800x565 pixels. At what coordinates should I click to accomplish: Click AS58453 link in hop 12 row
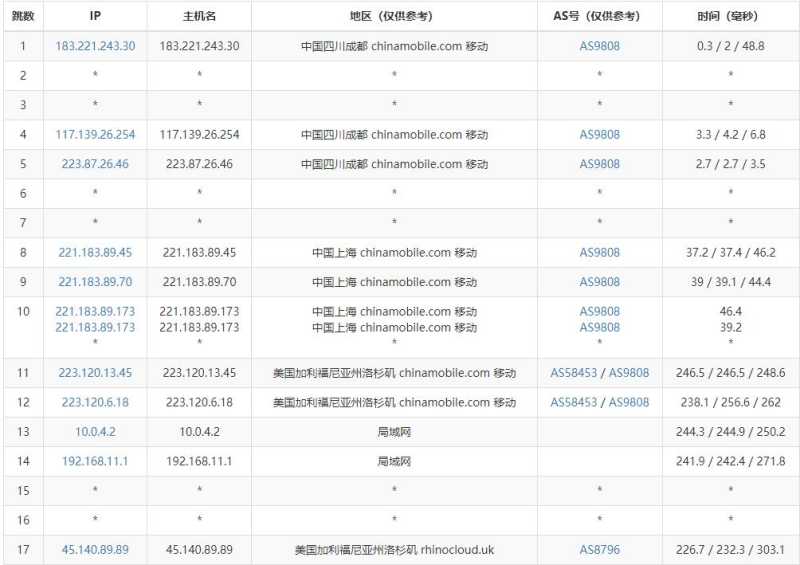[573, 402]
